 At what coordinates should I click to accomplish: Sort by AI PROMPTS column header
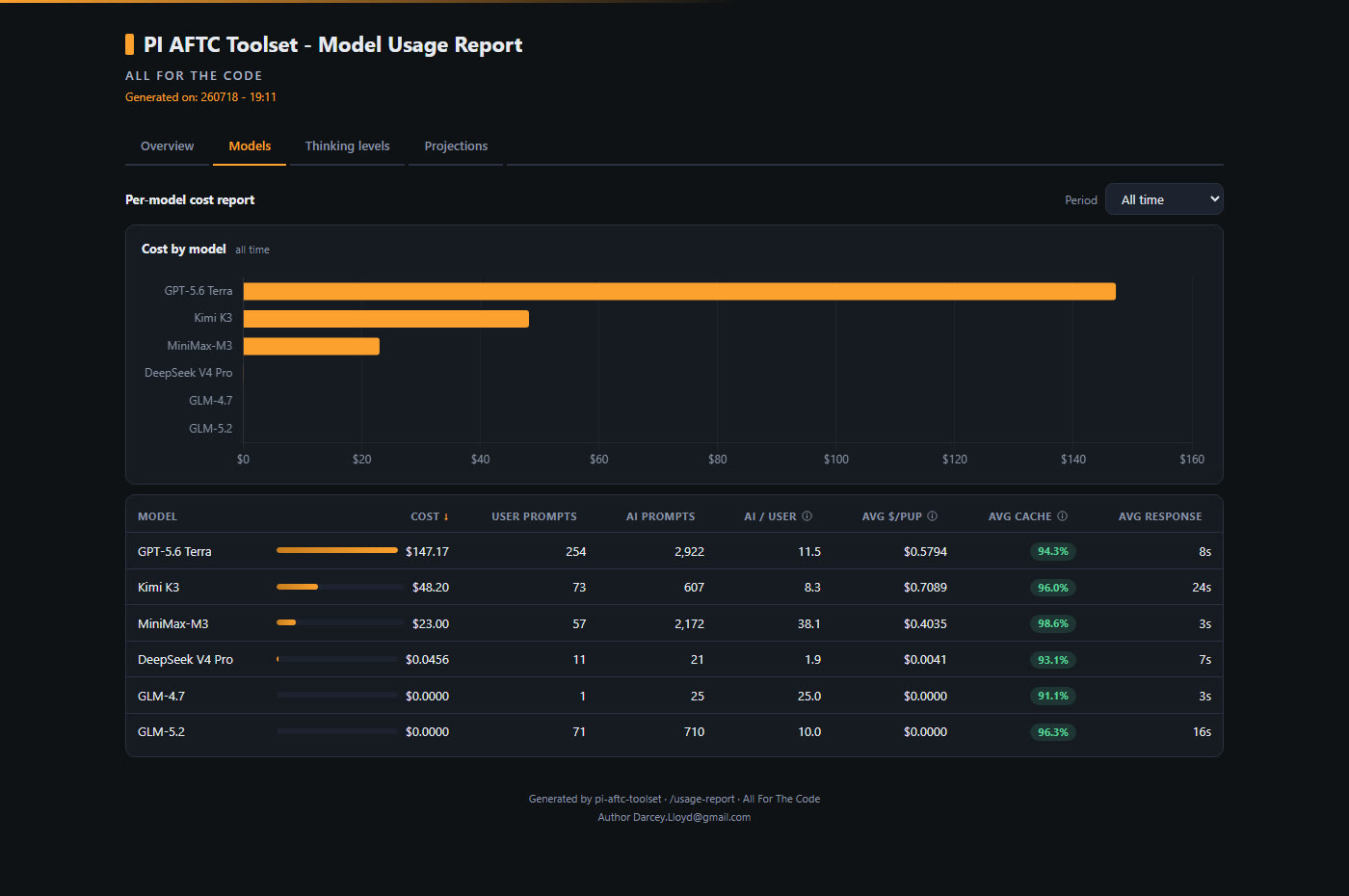pos(660,516)
